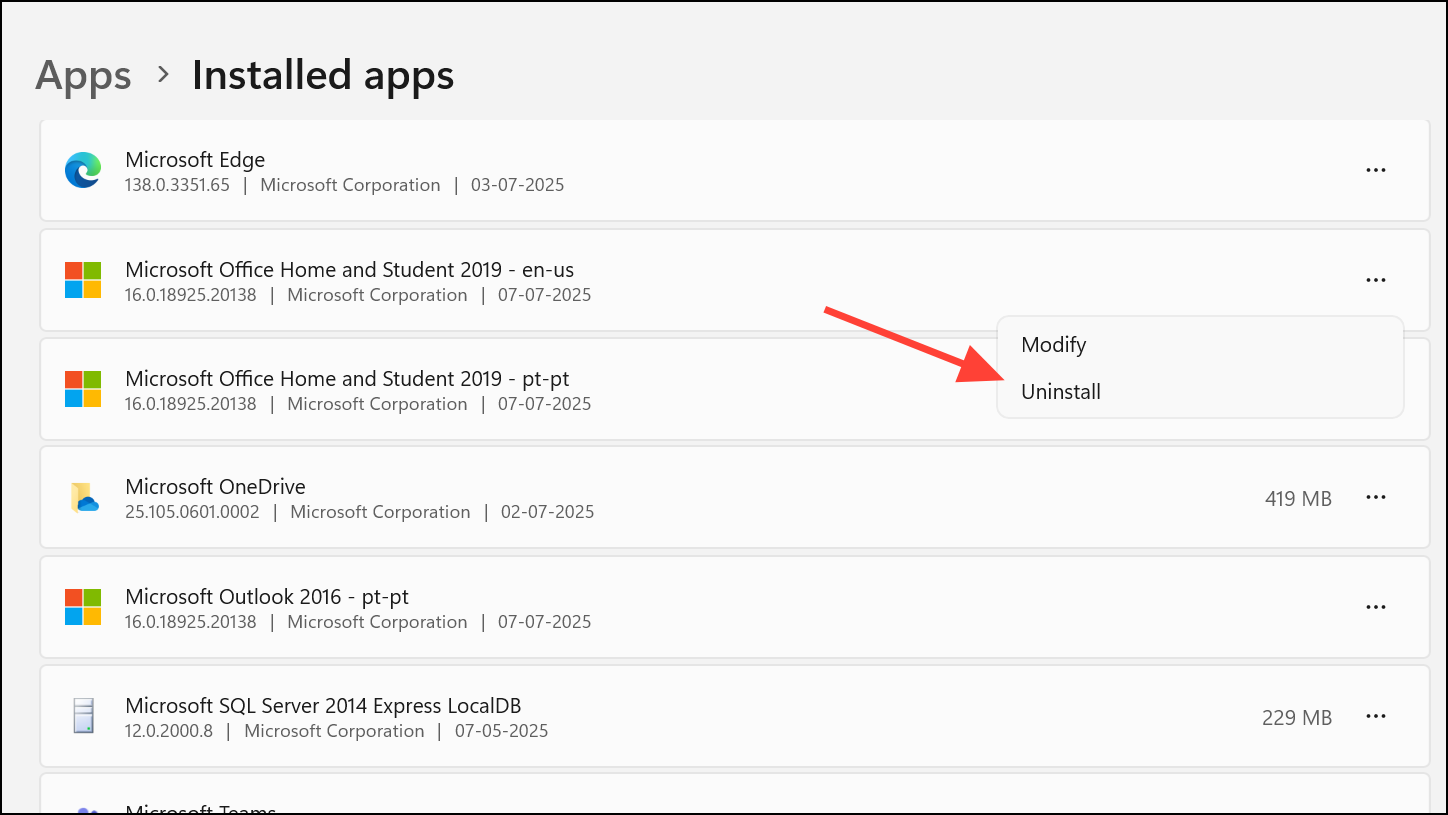
Task: Select the Microsoft Outlook 2016 - pt-pt name
Action: coord(267,597)
